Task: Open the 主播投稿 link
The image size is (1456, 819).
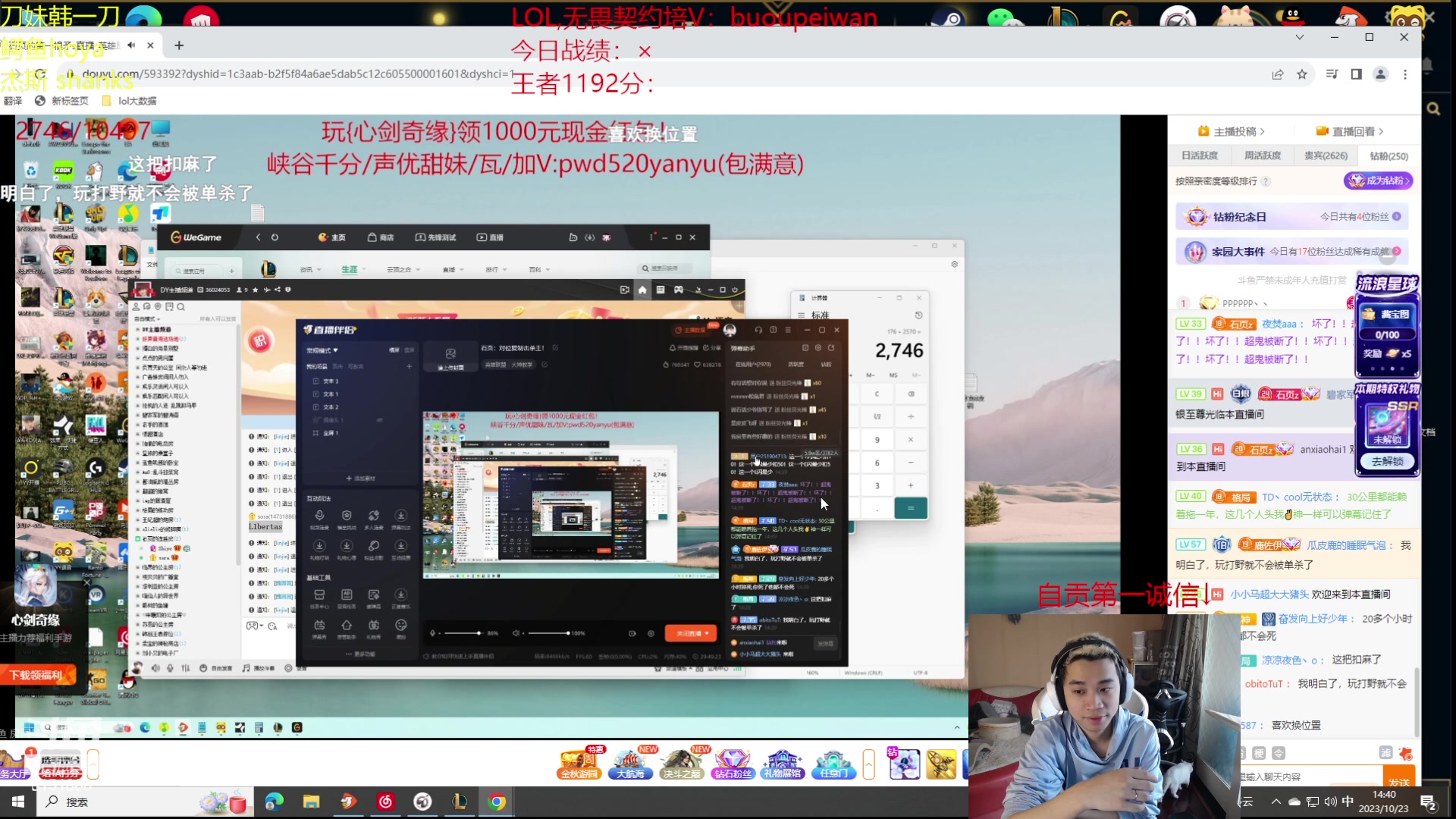Action: tap(1237, 131)
